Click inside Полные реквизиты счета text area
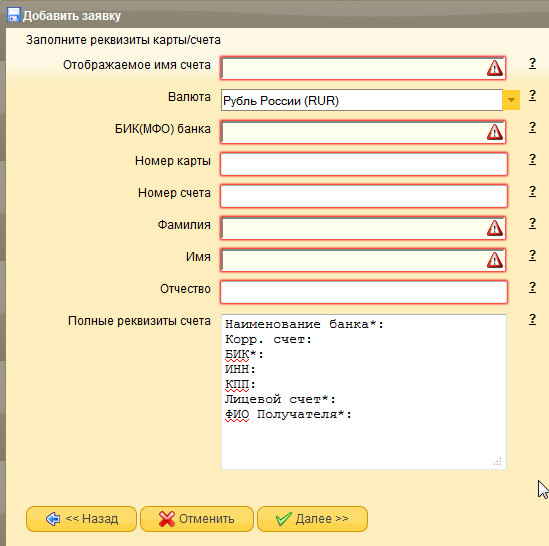The image size is (549, 546). pos(364,392)
